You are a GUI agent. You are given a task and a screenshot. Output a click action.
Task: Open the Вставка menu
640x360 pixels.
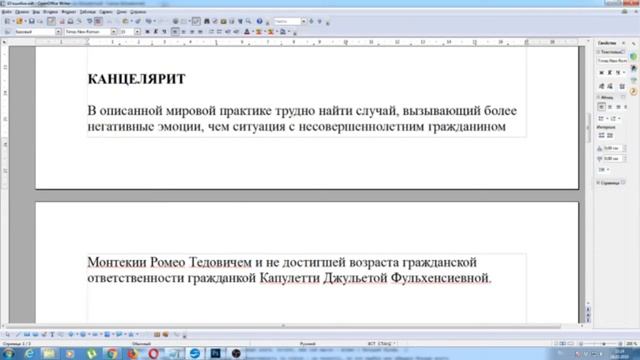click(x=51, y=12)
